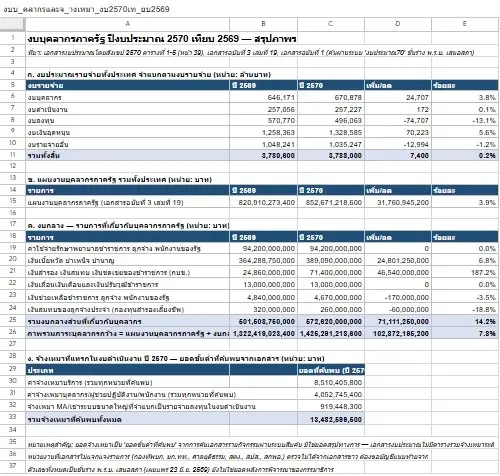Image resolution: width=500 pixels, height=476 pixels.
Task: Select column E header
Action: coord(465,24)
